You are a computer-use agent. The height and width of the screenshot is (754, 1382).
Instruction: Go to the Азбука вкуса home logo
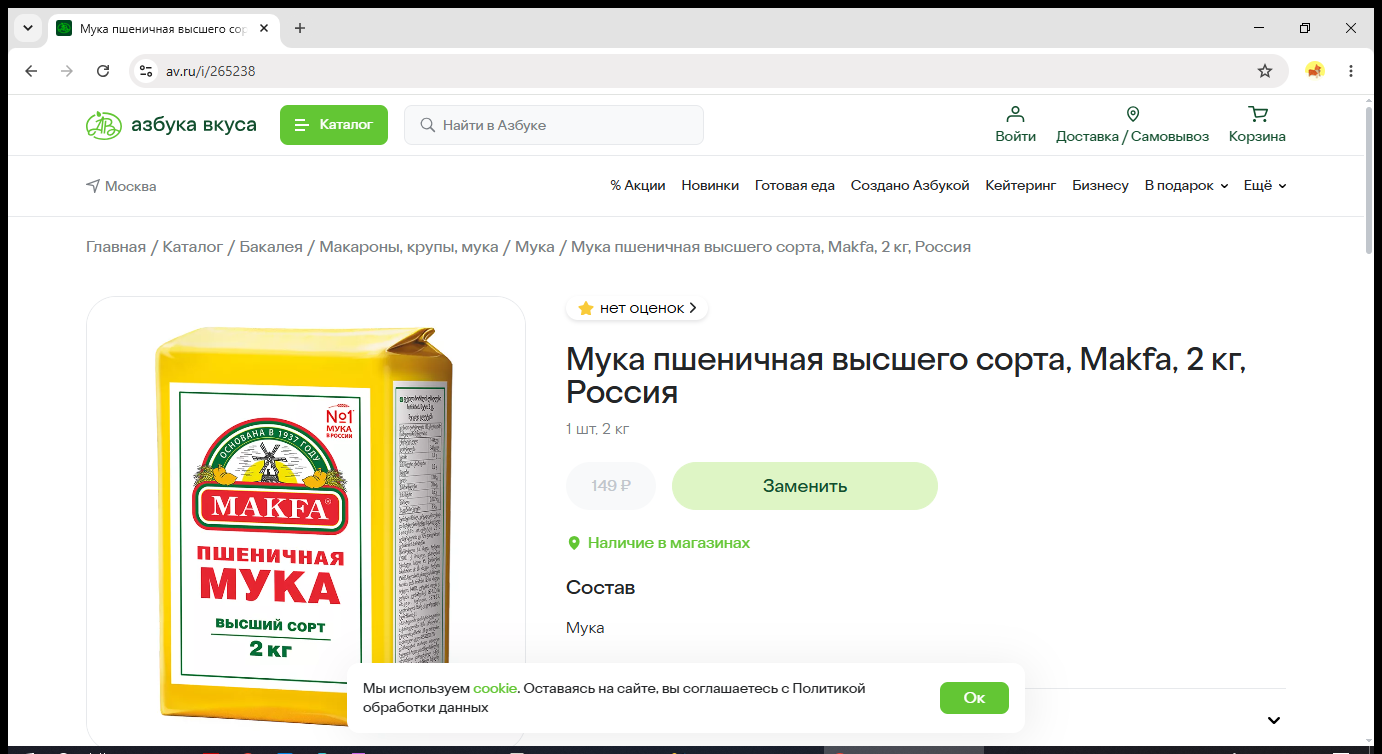click(x=171, y=125)
